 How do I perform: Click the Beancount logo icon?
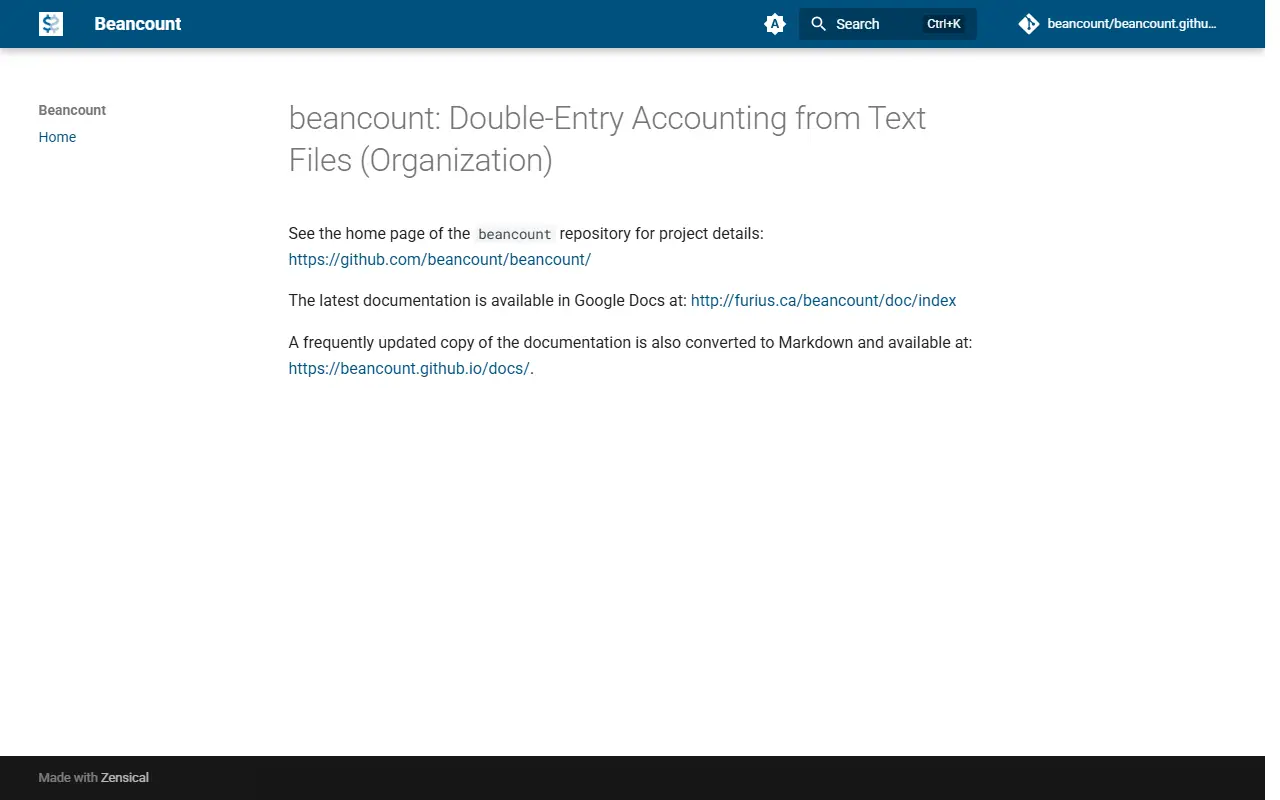(51, 24)
